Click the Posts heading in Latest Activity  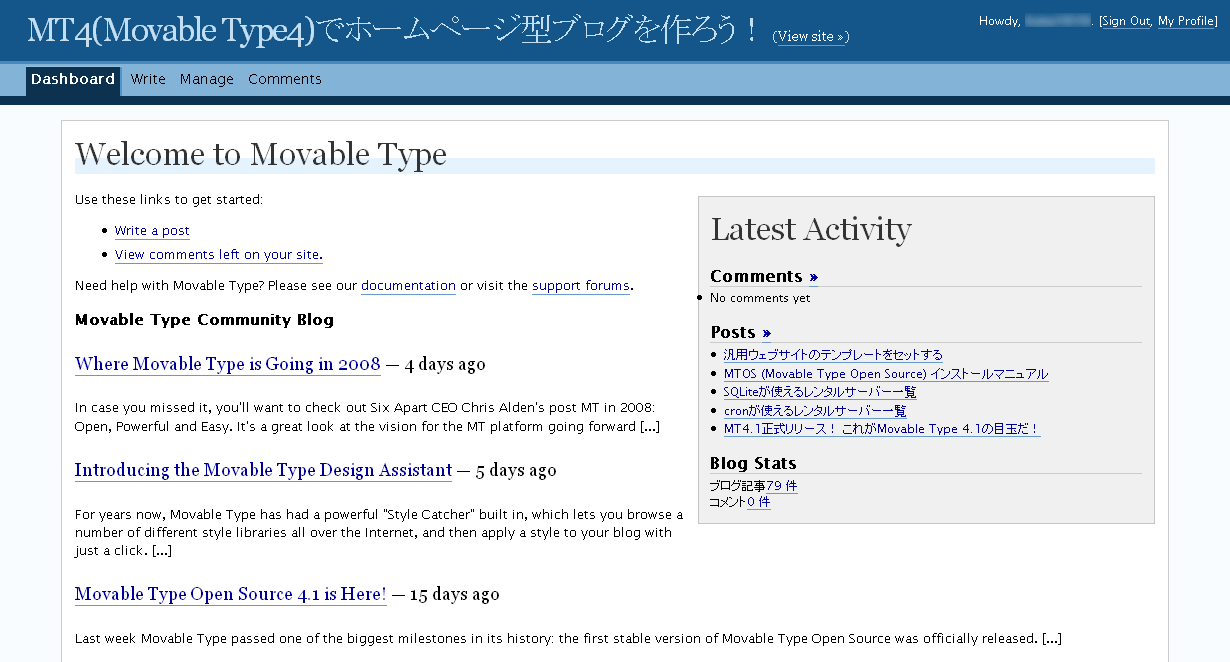[733, 332]
